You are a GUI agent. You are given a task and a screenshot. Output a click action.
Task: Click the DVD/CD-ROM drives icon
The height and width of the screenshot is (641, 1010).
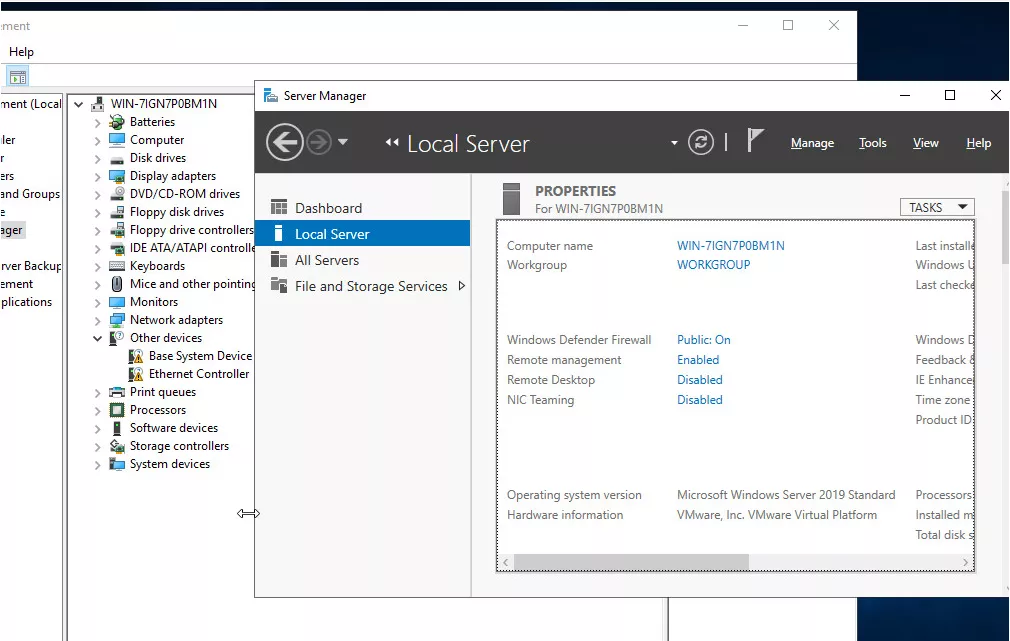coord(117,193)
